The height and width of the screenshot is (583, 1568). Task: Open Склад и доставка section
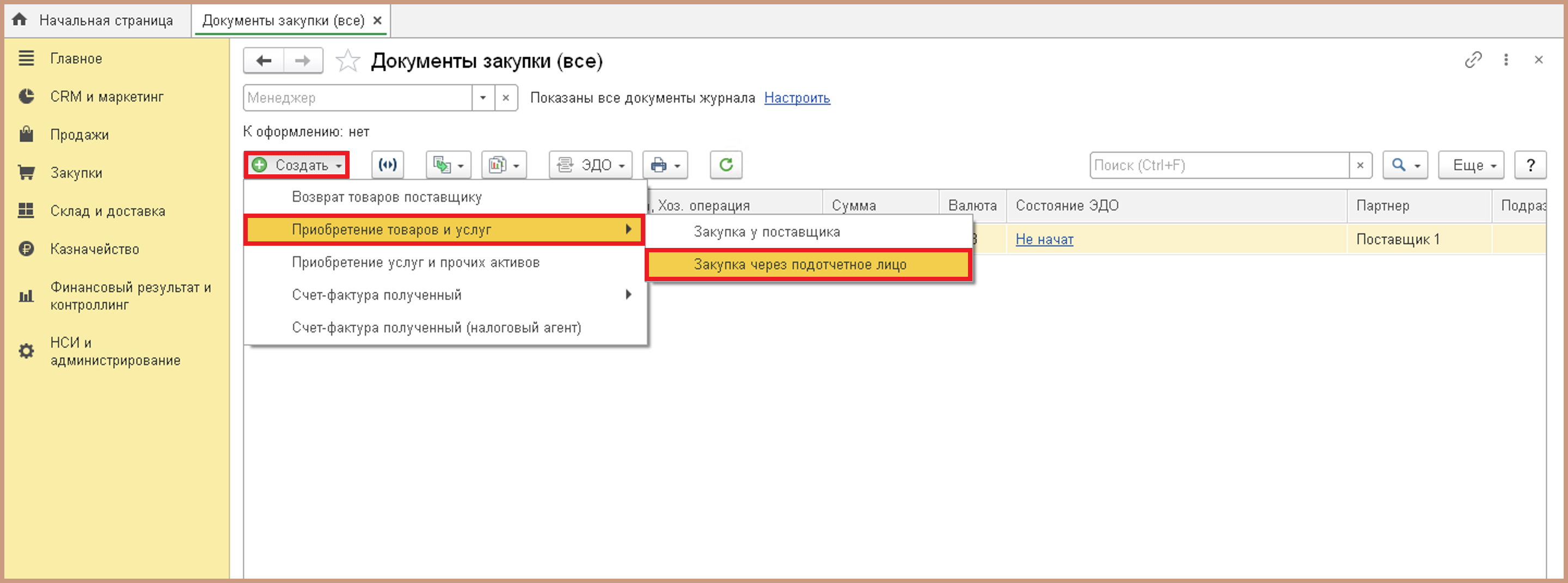point(108,211)
